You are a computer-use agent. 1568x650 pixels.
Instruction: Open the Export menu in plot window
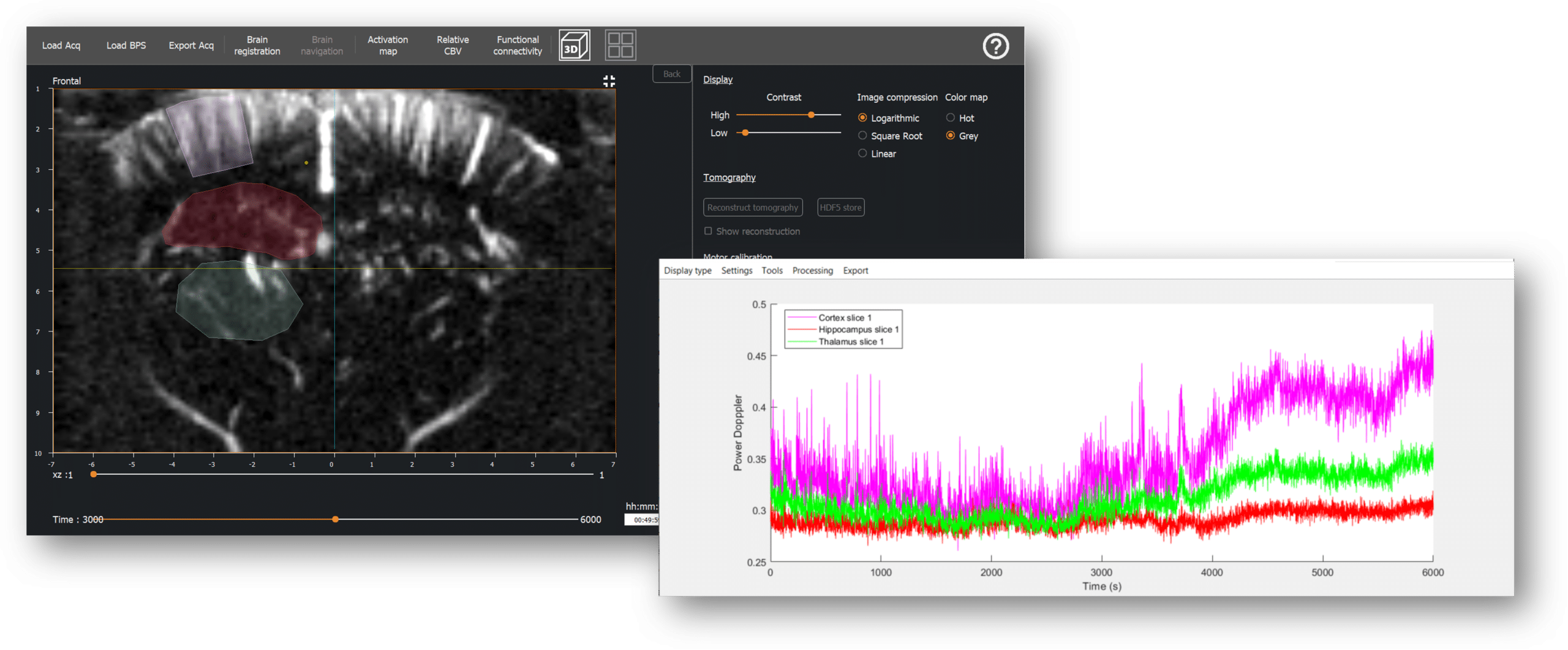click(x=855, y=271)
